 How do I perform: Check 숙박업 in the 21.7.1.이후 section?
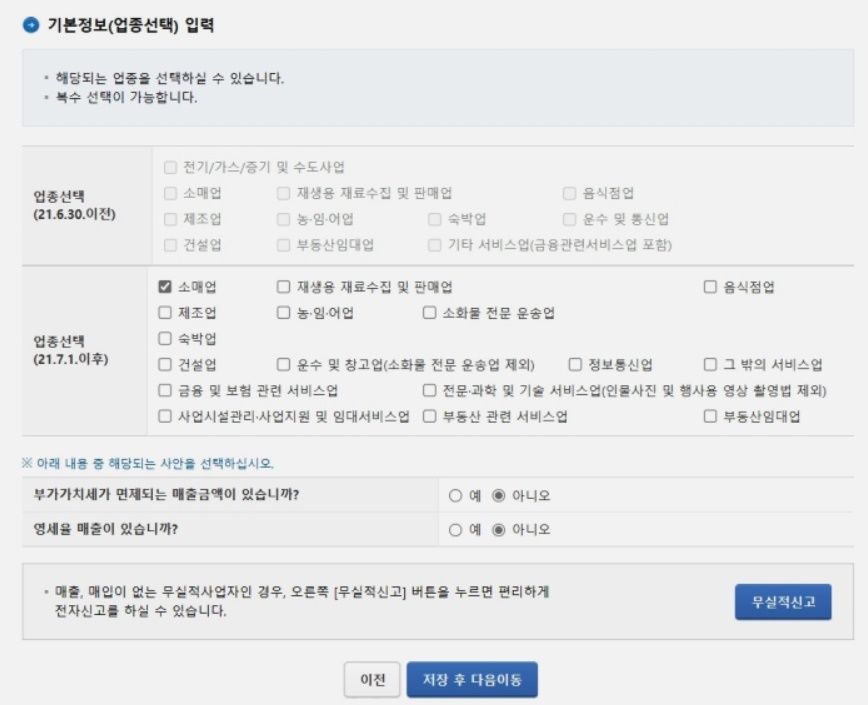pyautogui.click(x=164, y=338)
